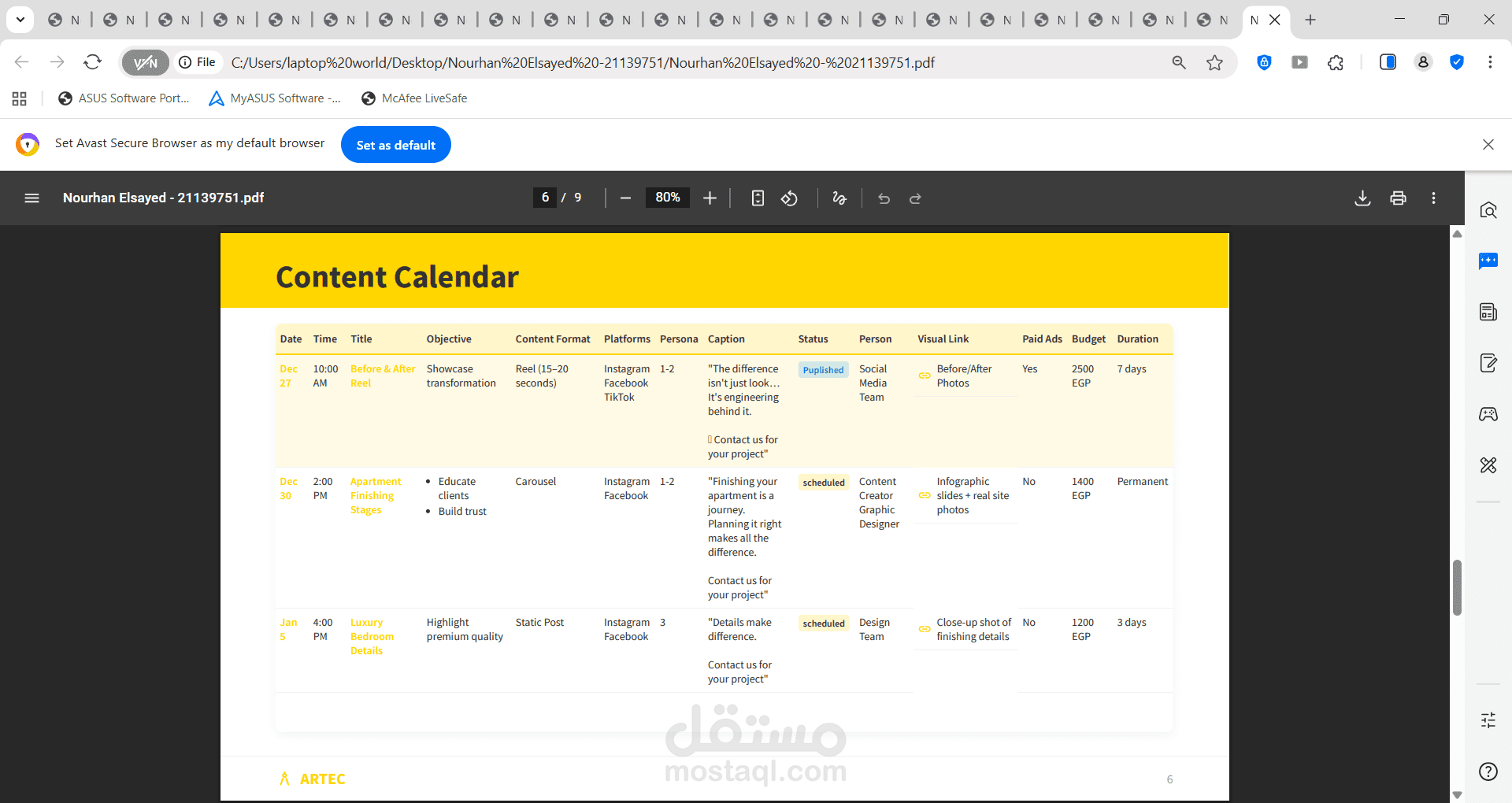This screenshot has width=1512, height=803.
Task: Redo the PDF annotation
Action: pos(915,198)
